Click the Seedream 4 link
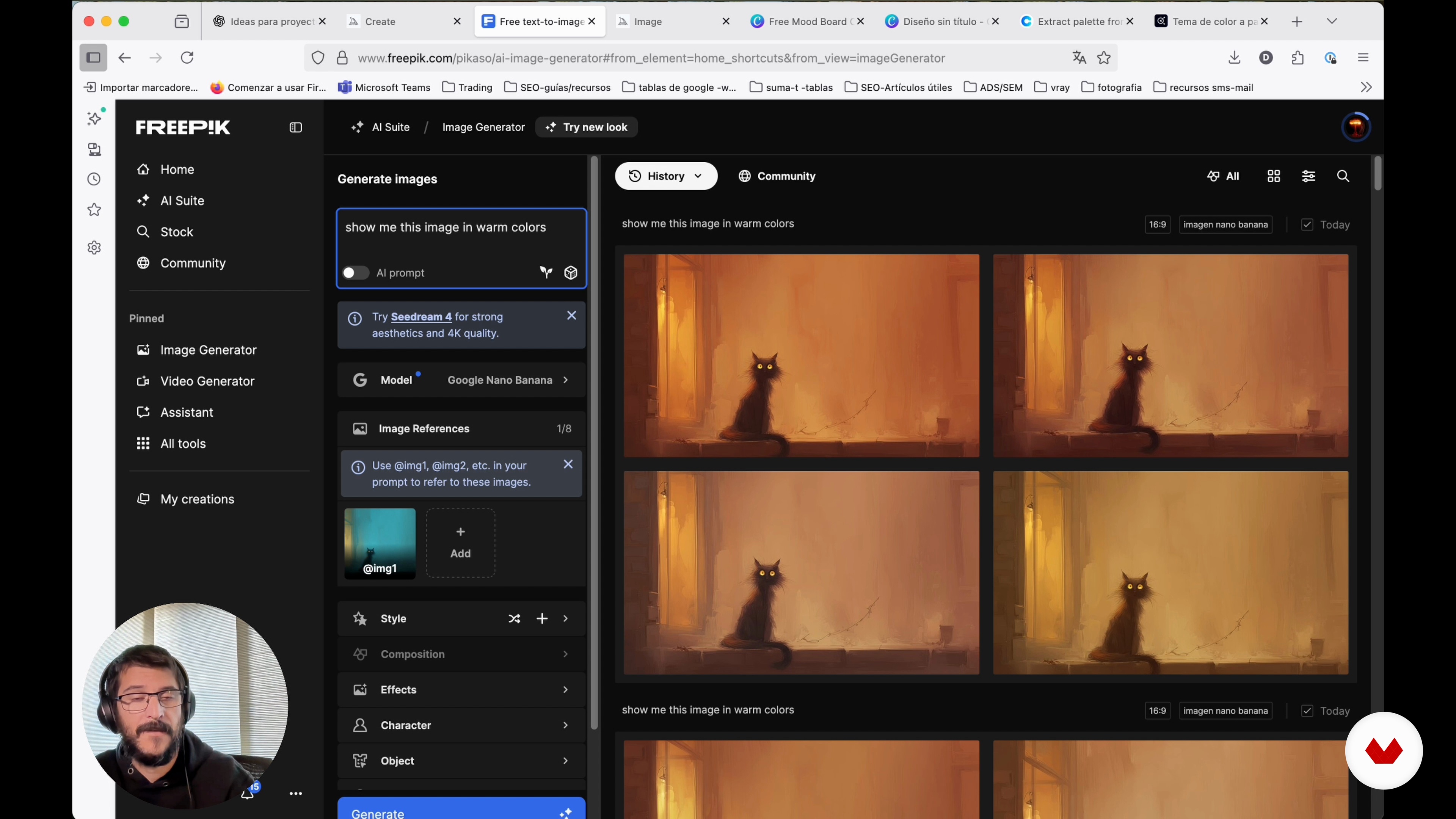The image size is (1456, 819). (x=421, y=317)
